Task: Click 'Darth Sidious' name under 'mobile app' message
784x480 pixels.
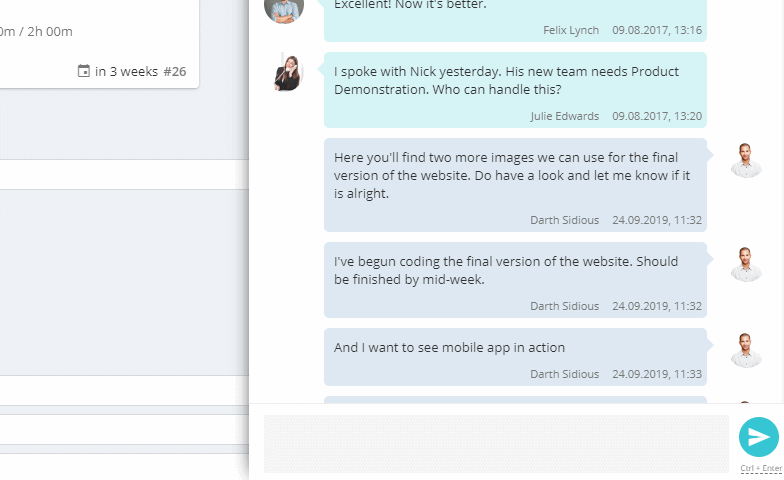Action: (564, 374)
